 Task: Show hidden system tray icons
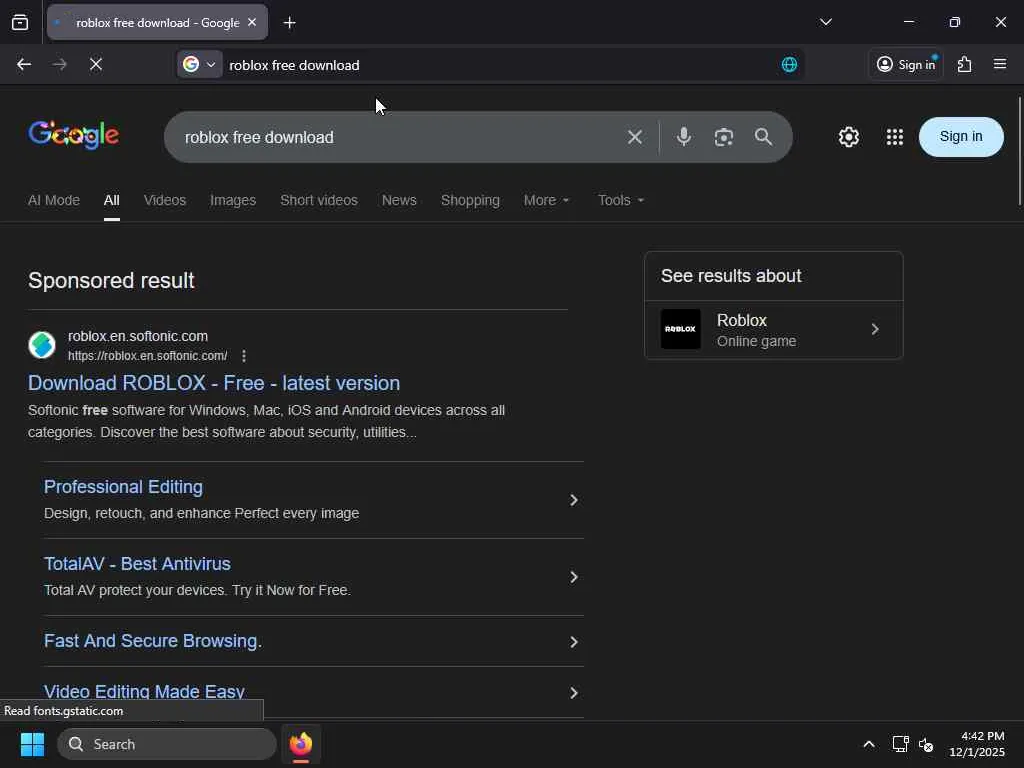[869, 744]
